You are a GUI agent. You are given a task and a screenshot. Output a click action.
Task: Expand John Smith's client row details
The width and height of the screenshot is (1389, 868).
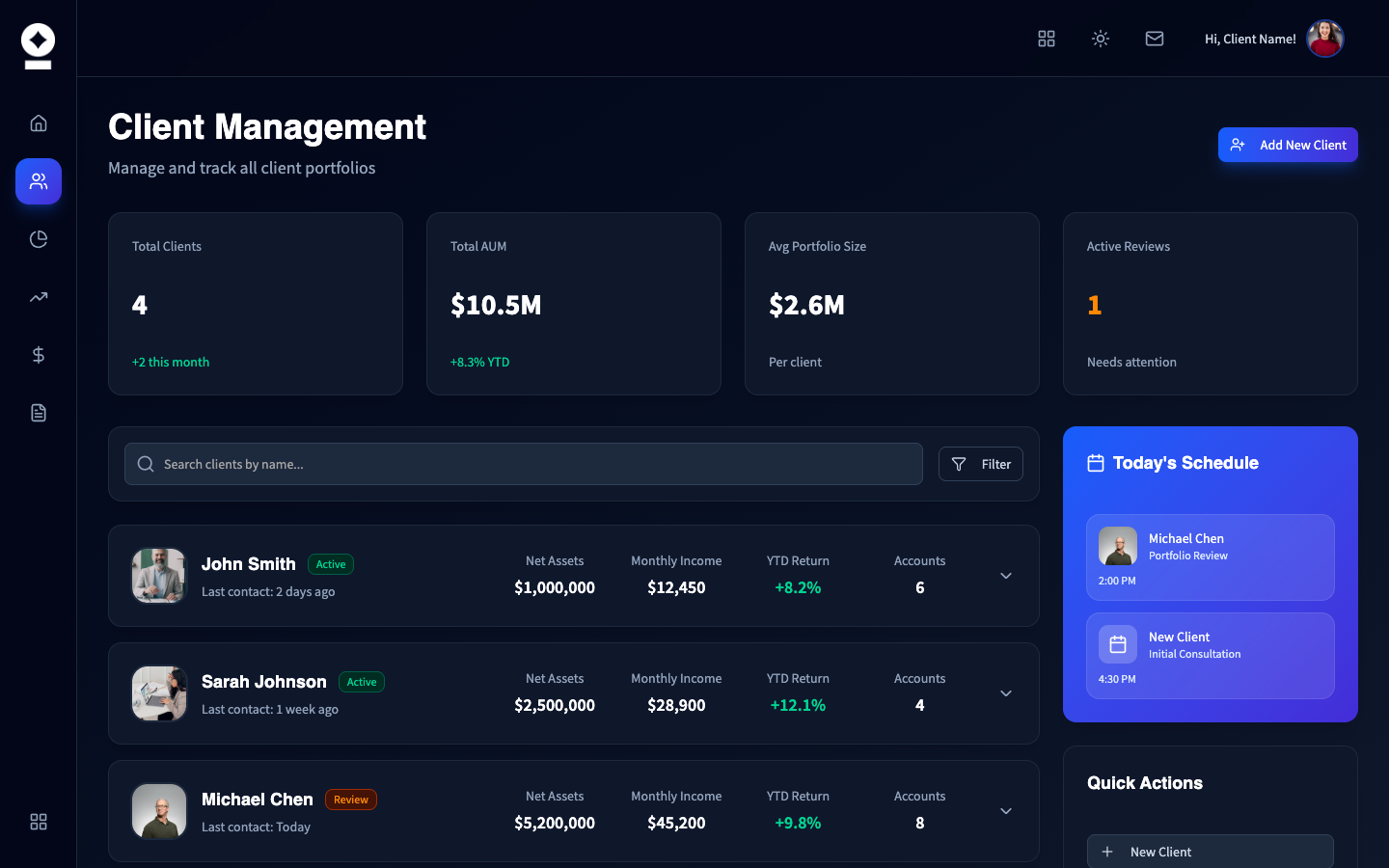click(1005, 576)
